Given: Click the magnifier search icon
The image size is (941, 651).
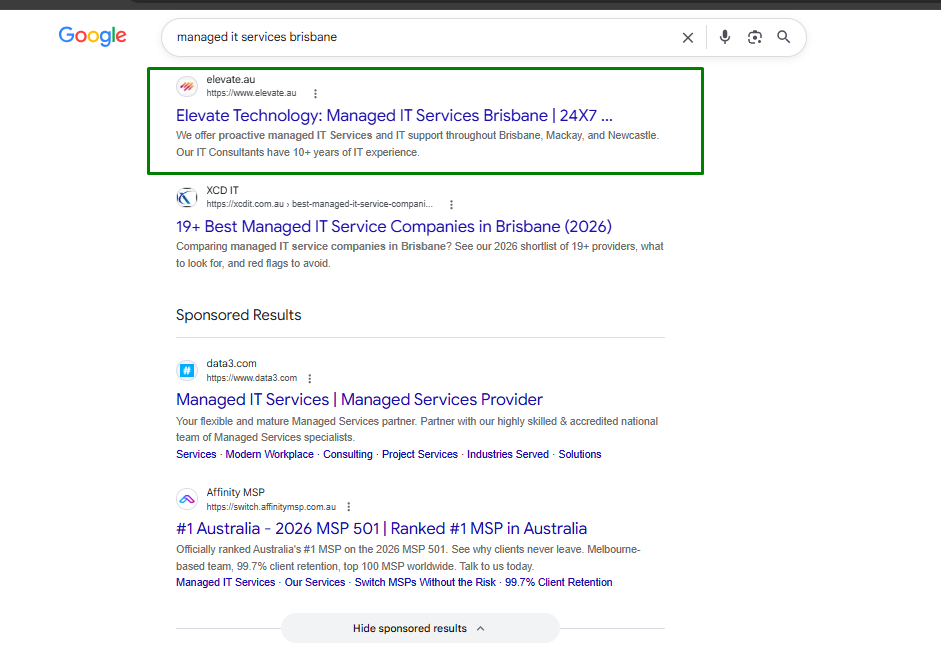Looking at the screenshot, I should [783, 37].
